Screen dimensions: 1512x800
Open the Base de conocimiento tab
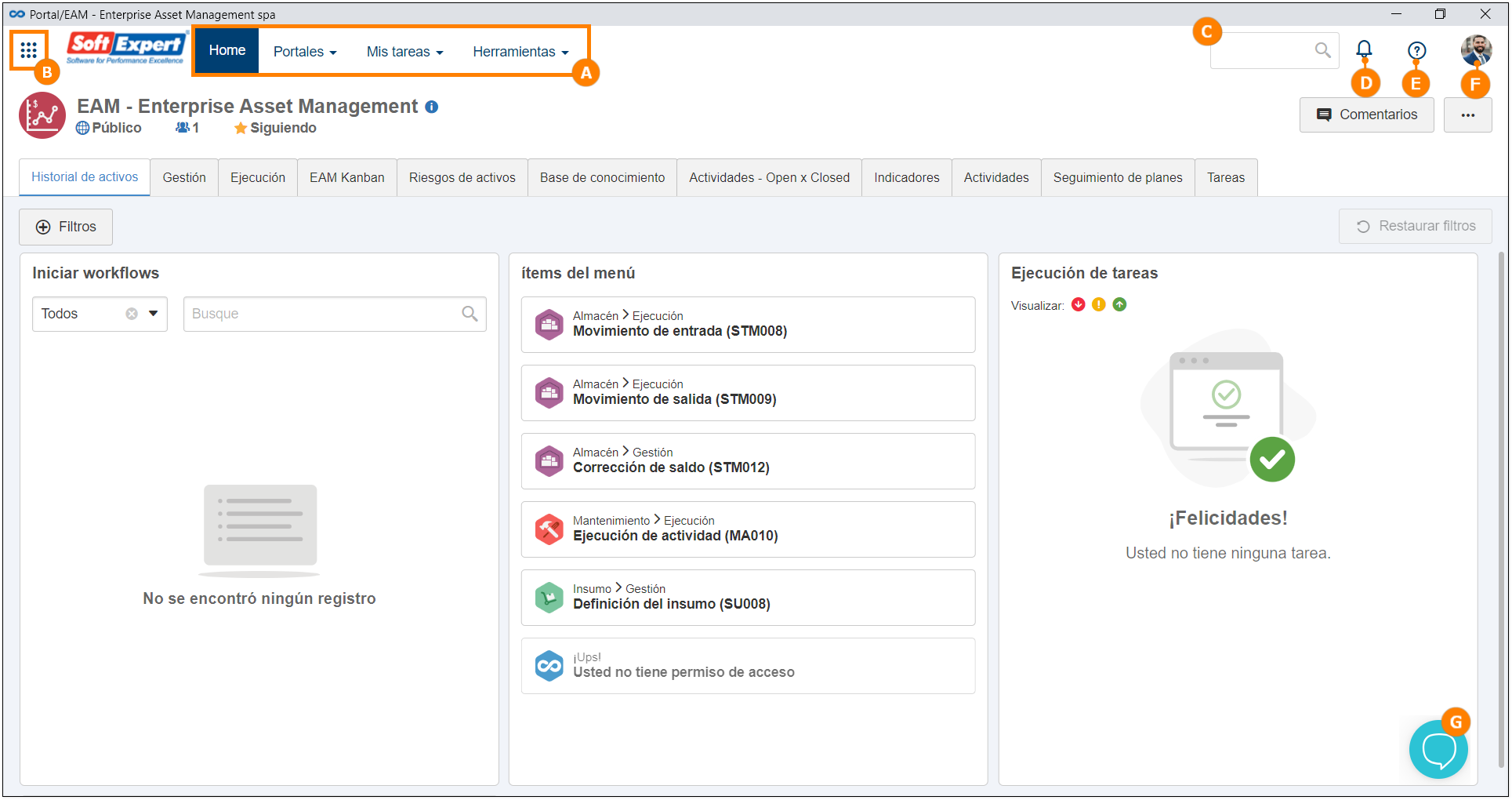point(602,178)
